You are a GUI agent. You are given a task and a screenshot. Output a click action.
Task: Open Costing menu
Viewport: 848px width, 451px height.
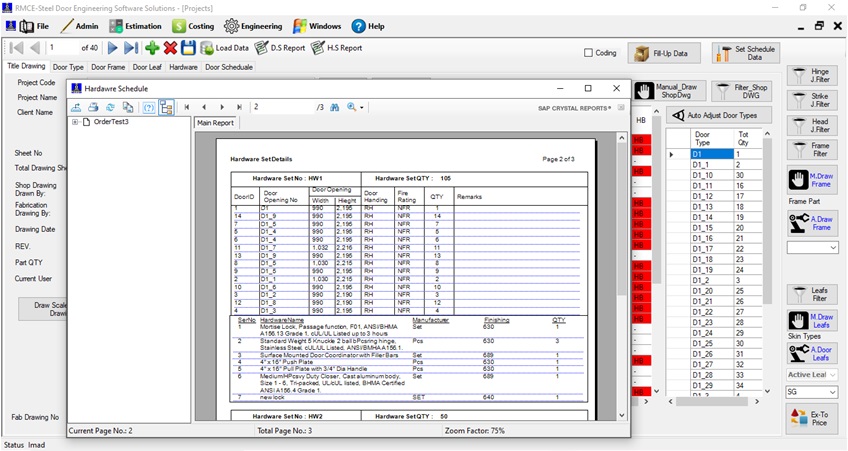coord(193,26)
